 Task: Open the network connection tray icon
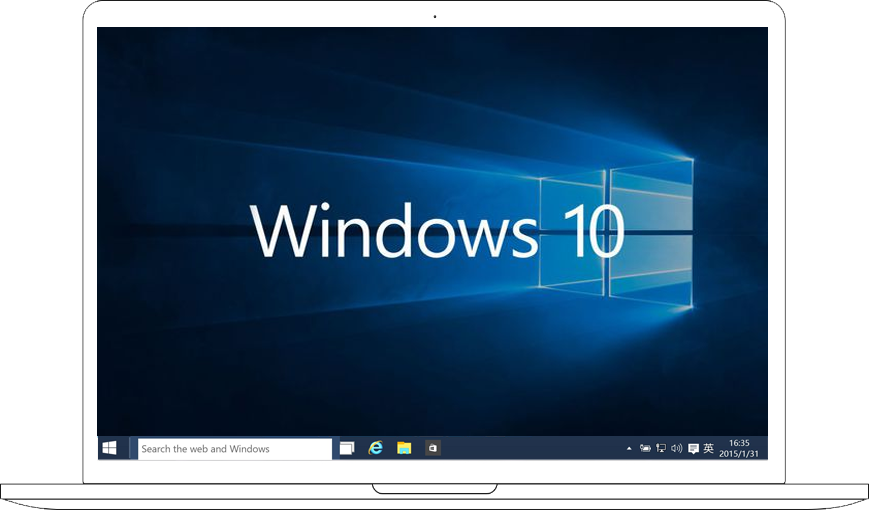tap(661, 448)
